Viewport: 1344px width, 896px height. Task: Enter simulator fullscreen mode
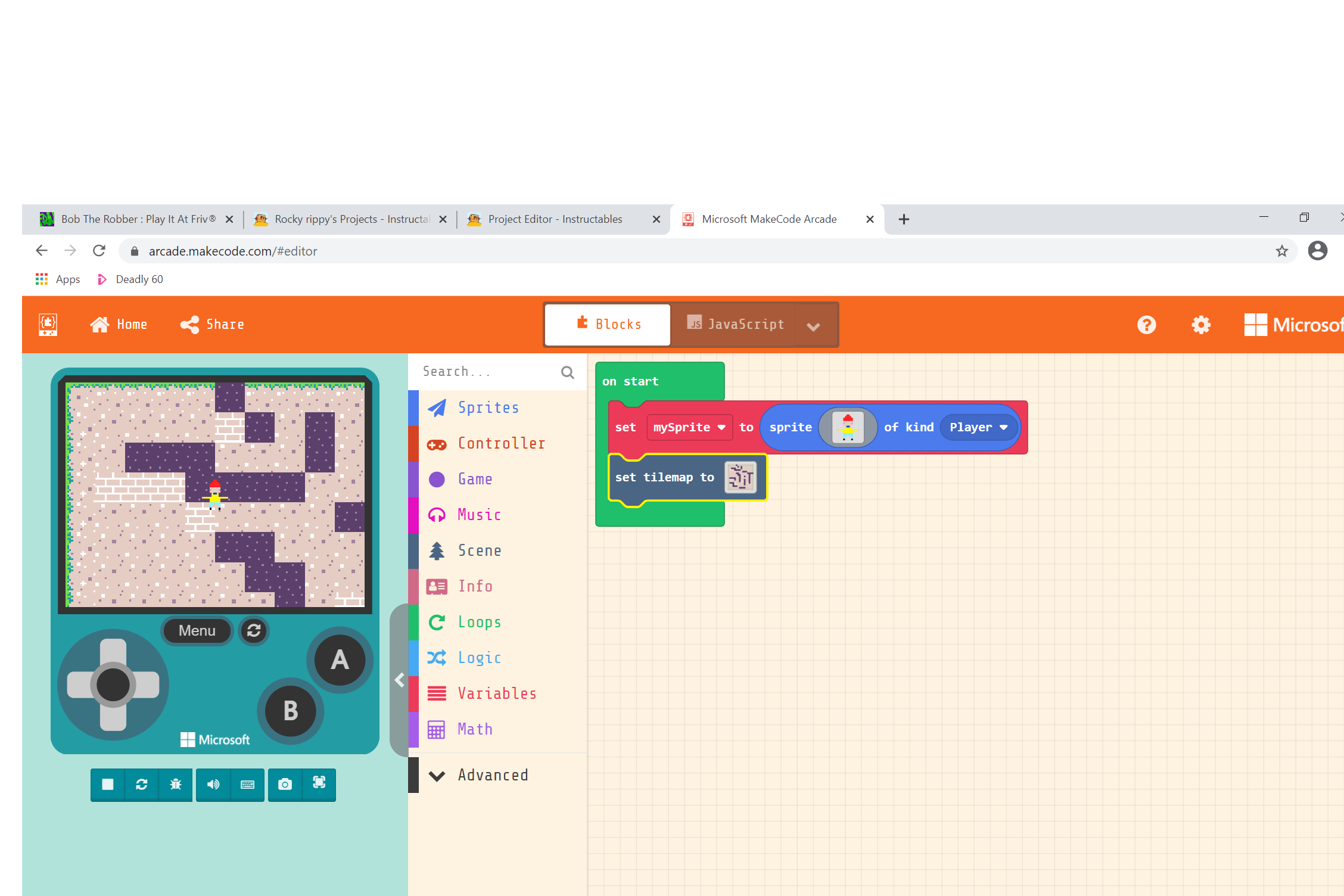click(x=319, y=785)
